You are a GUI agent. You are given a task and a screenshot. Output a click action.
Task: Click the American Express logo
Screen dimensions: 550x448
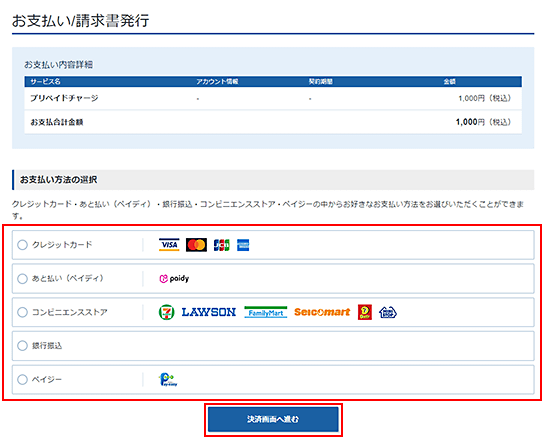tap(243, 245)
